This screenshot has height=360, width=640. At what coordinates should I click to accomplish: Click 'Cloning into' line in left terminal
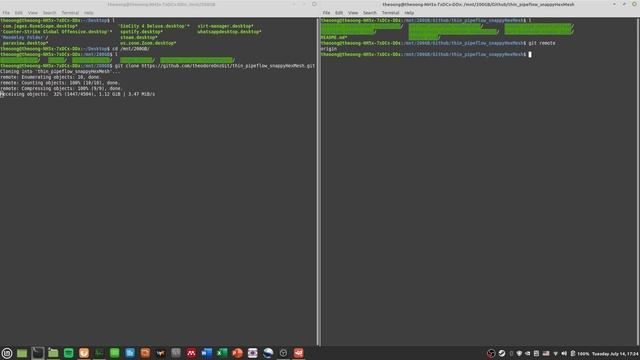click(x=60, y=71)
